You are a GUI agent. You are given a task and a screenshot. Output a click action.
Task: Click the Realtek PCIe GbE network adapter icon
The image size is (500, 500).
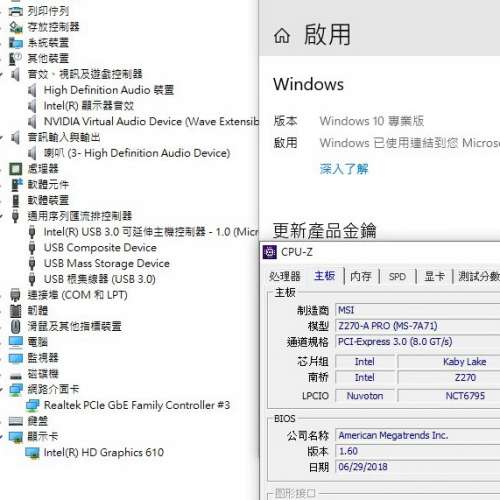click(x=32, y=405)
